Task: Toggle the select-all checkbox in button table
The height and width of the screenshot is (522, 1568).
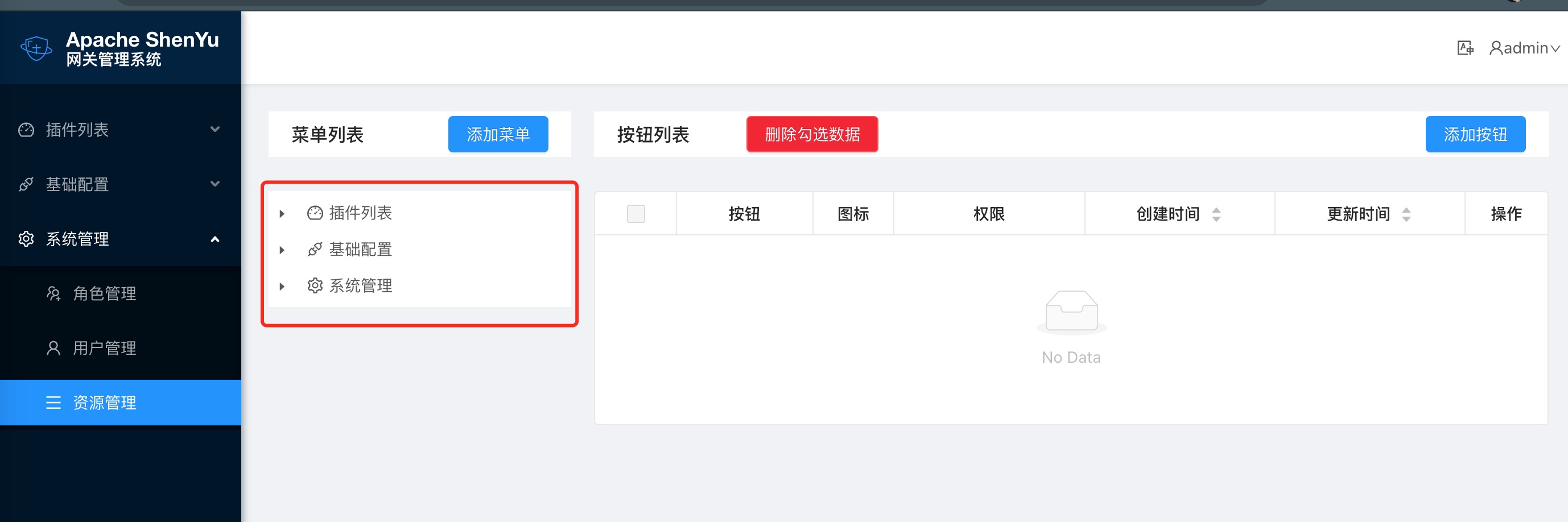Action: click(x=636, y=214)
